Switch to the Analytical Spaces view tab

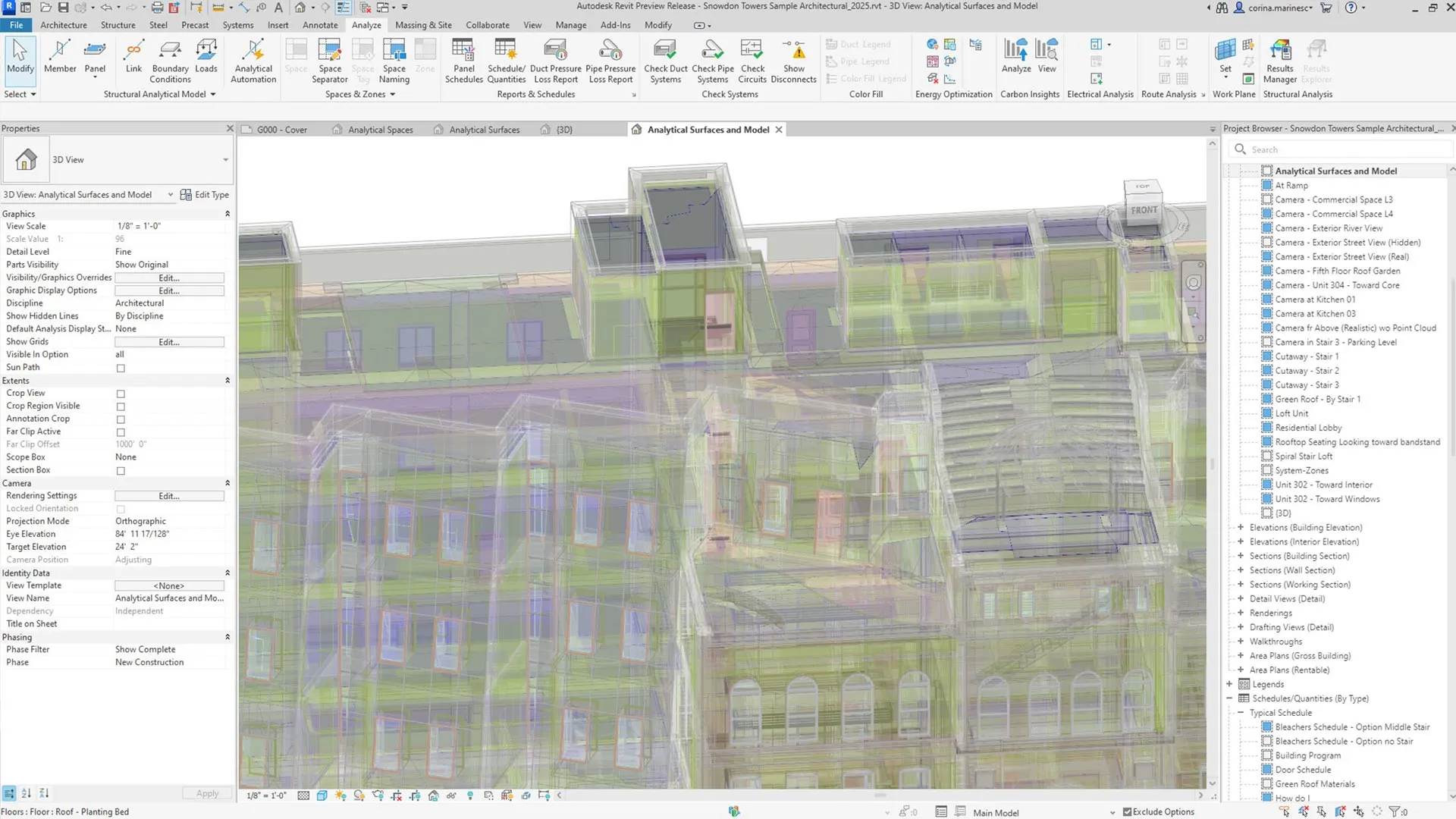point(380,130)
